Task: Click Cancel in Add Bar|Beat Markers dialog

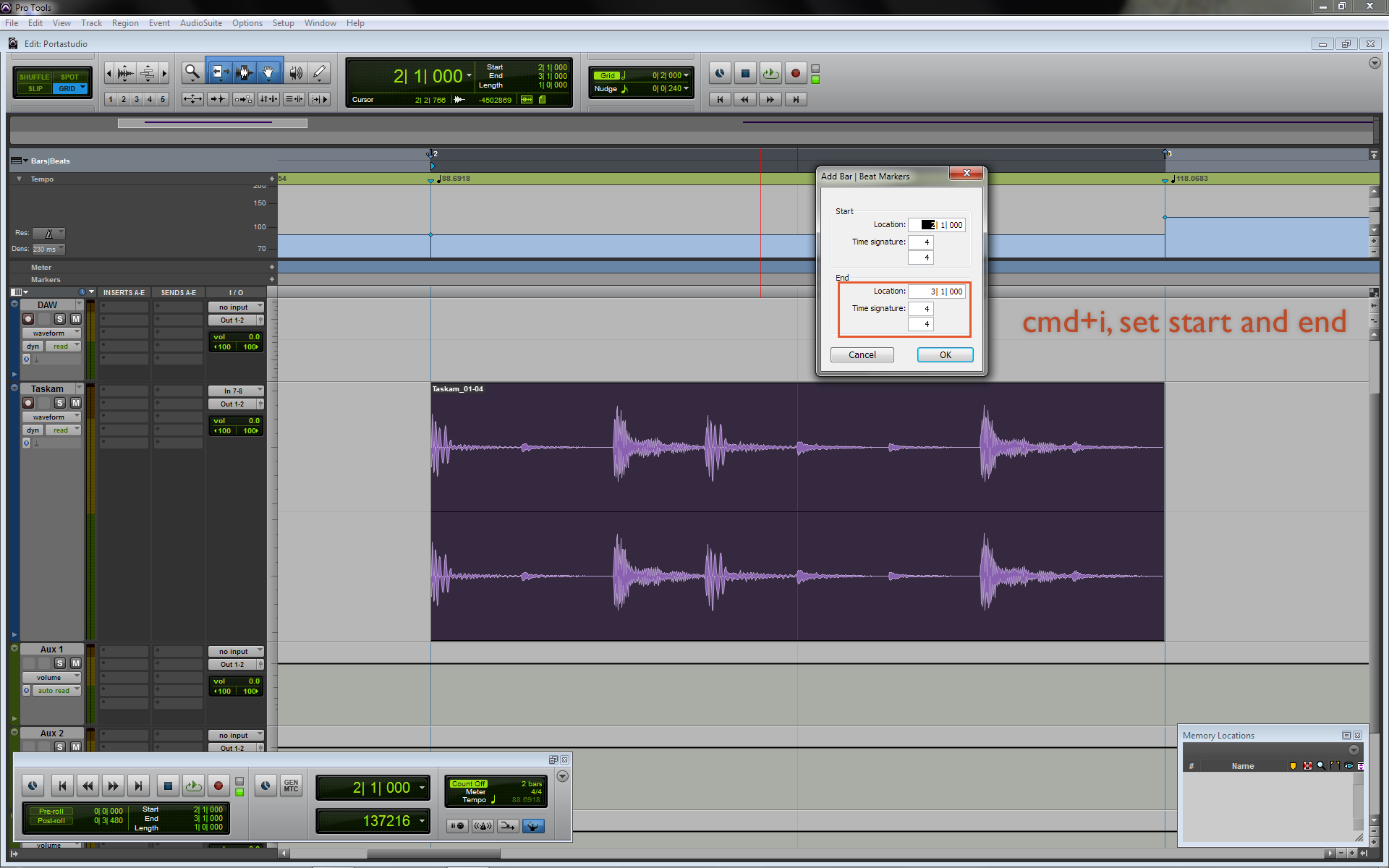Action: tap(862, 354)
